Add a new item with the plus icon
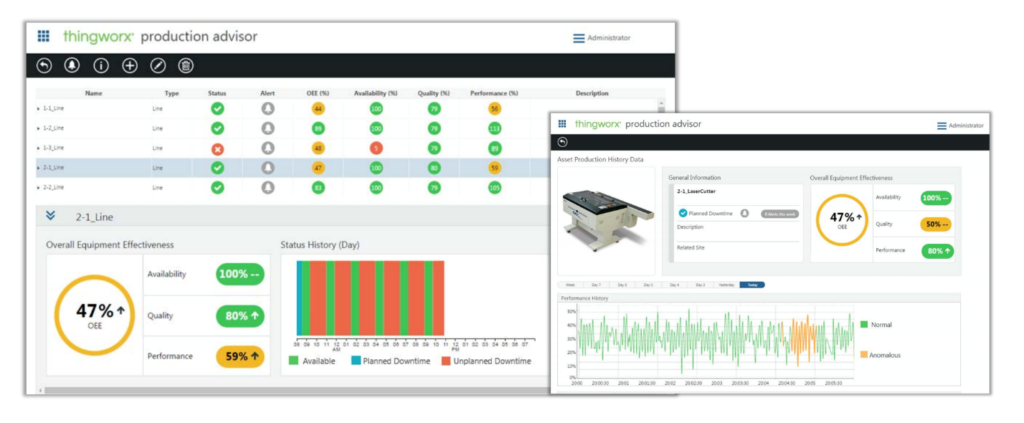The height and width of the screenshot is (423, 1024). click(129, 65)
